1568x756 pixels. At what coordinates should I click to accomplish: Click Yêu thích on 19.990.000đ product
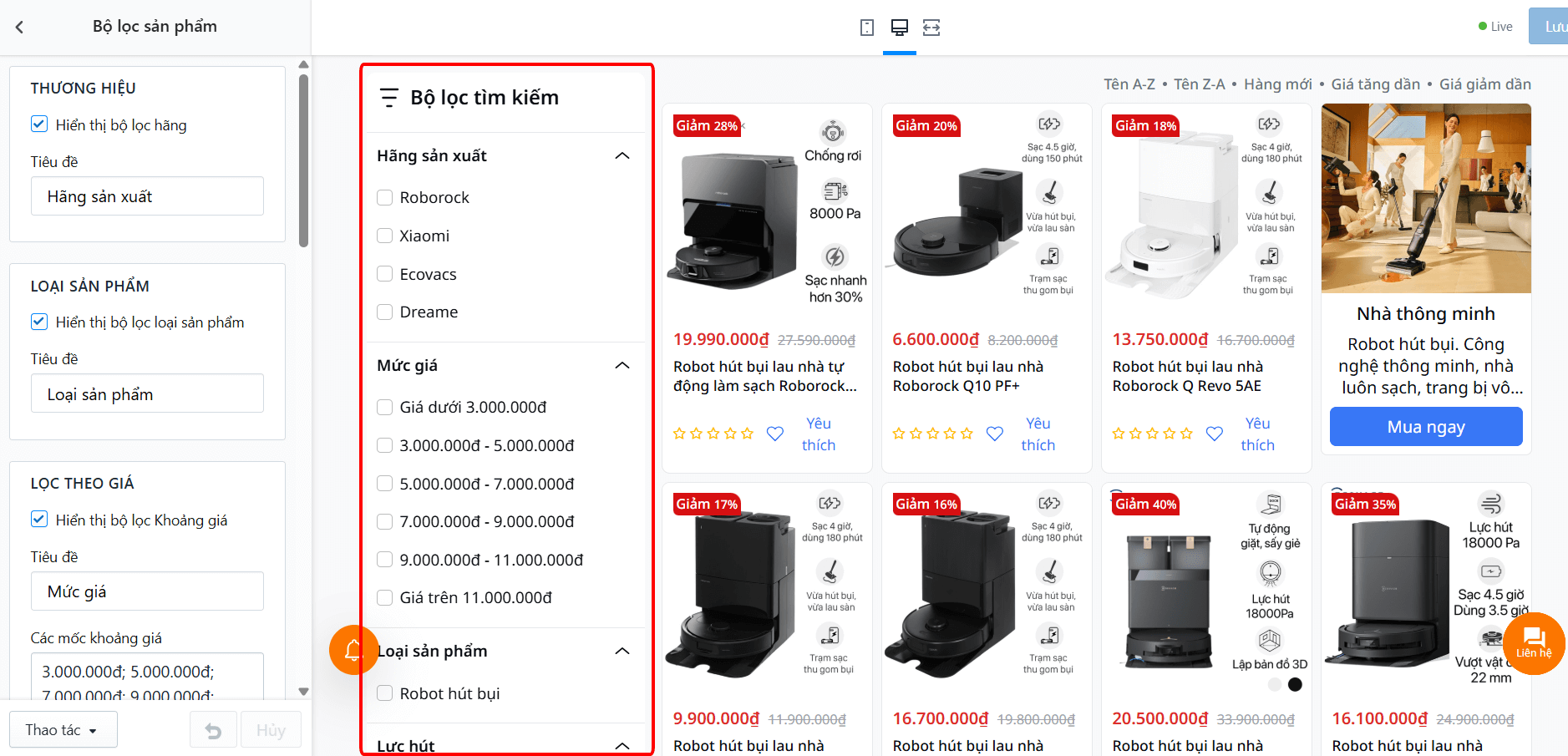tap(819, 434)
